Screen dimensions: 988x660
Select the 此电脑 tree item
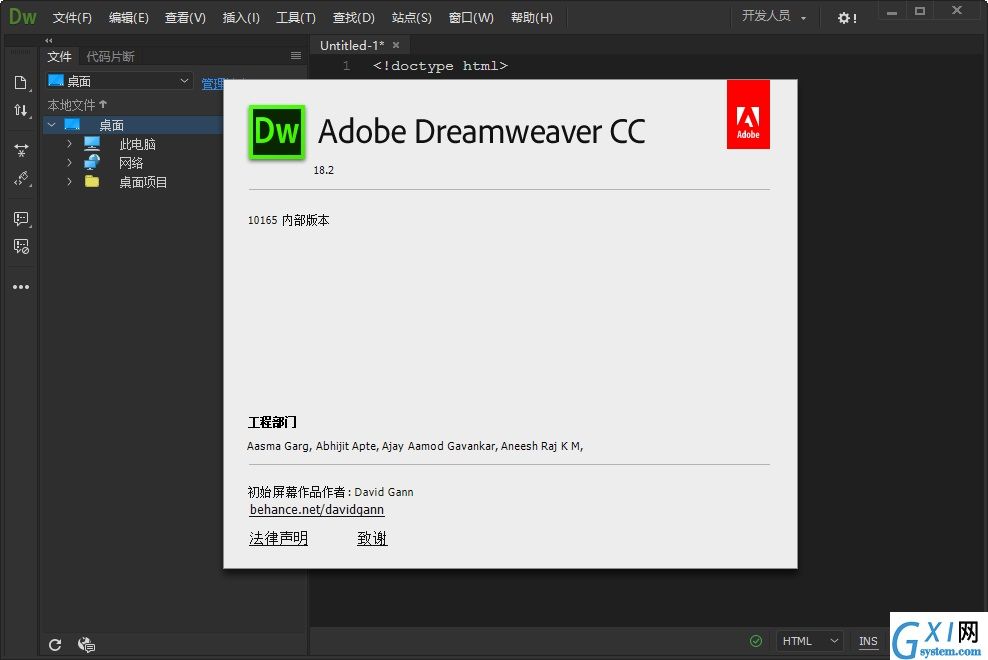(x=137, y=144)
